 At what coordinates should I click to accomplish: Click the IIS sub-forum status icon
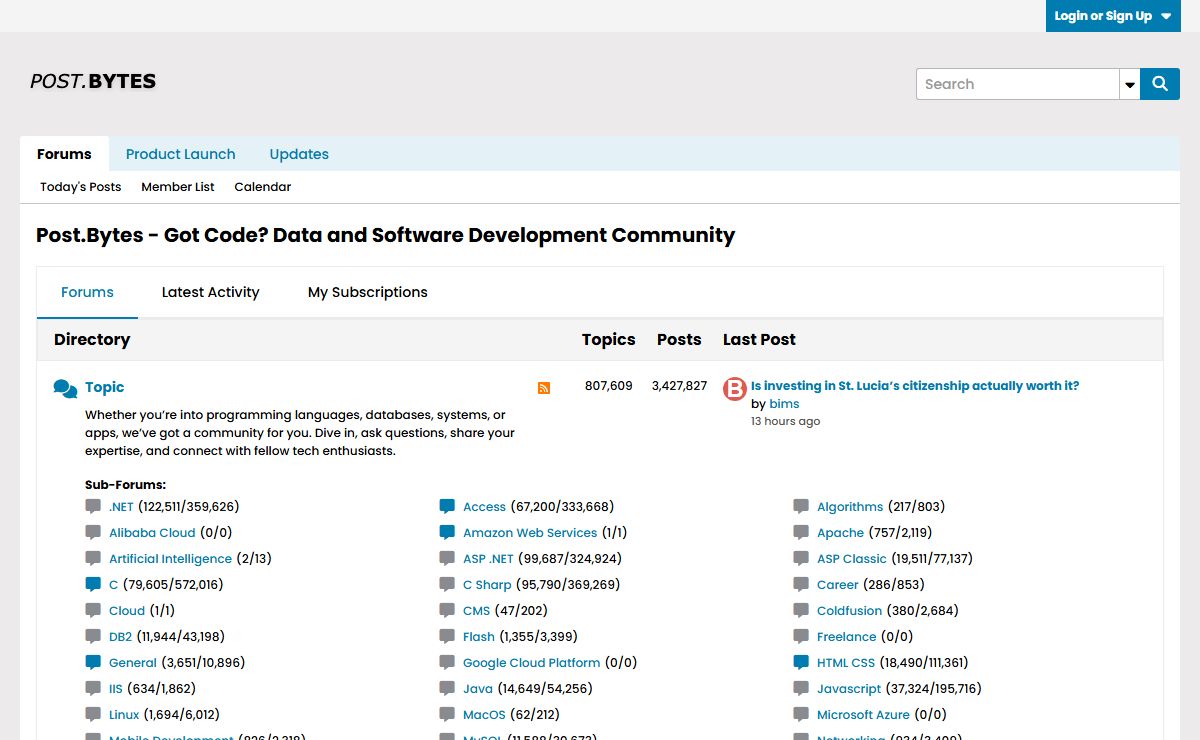(93, 689)
